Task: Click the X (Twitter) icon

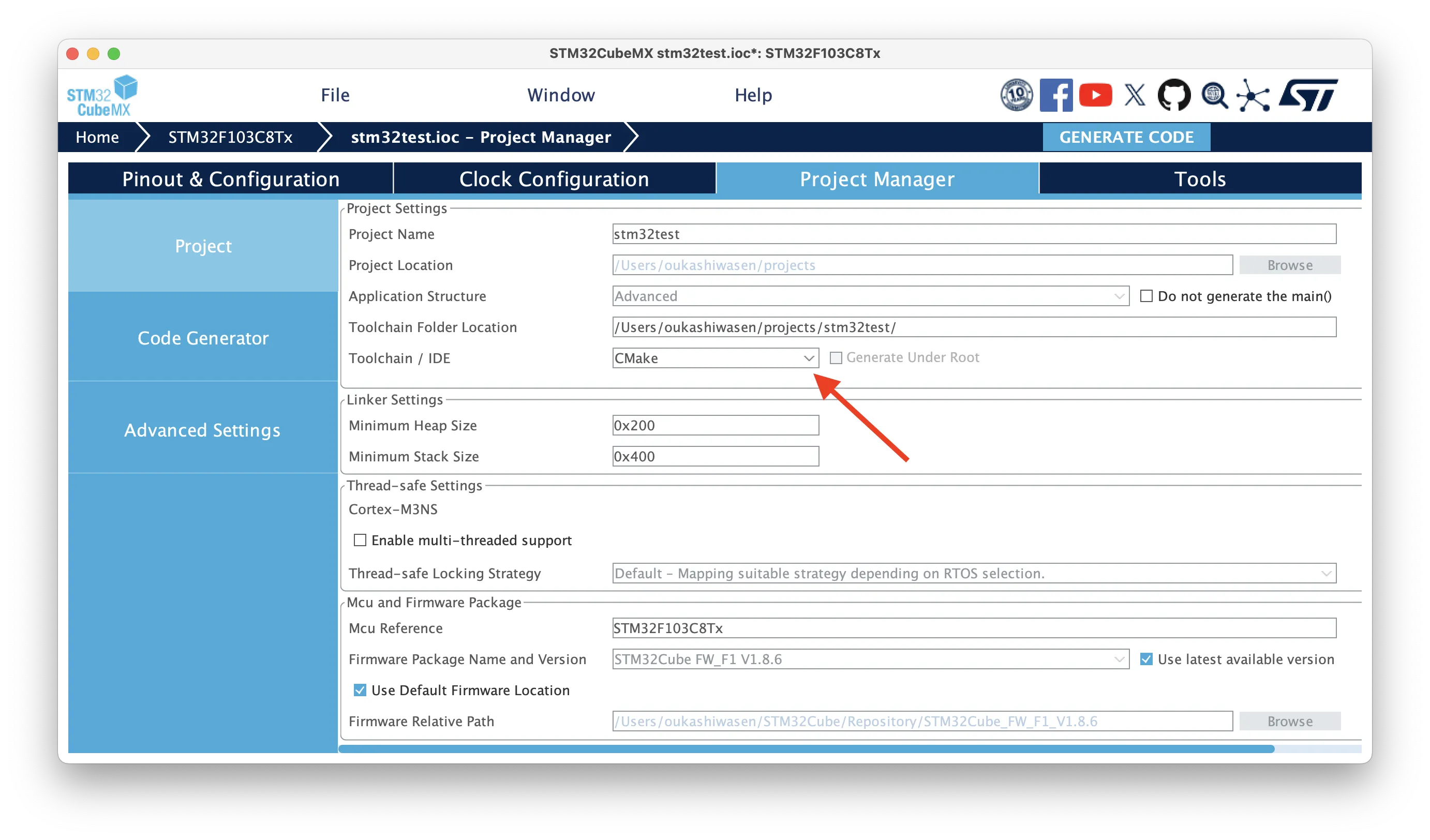Action: [x=1135, y=95]
